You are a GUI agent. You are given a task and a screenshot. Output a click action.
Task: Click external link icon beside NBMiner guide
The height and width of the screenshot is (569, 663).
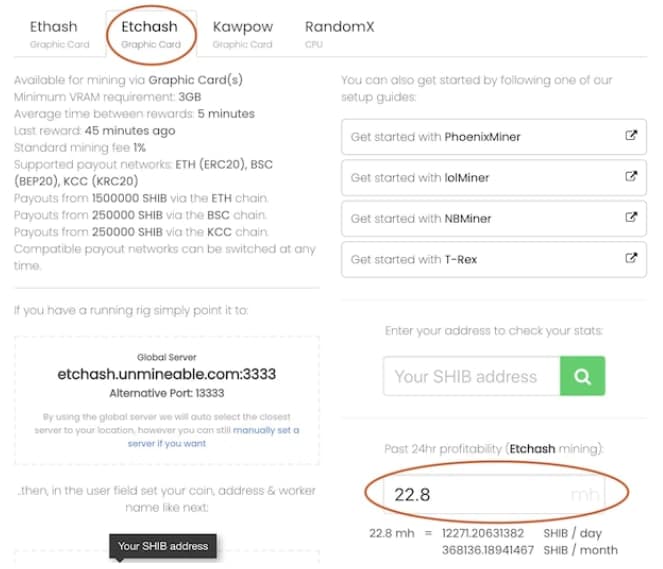[630, 218]
